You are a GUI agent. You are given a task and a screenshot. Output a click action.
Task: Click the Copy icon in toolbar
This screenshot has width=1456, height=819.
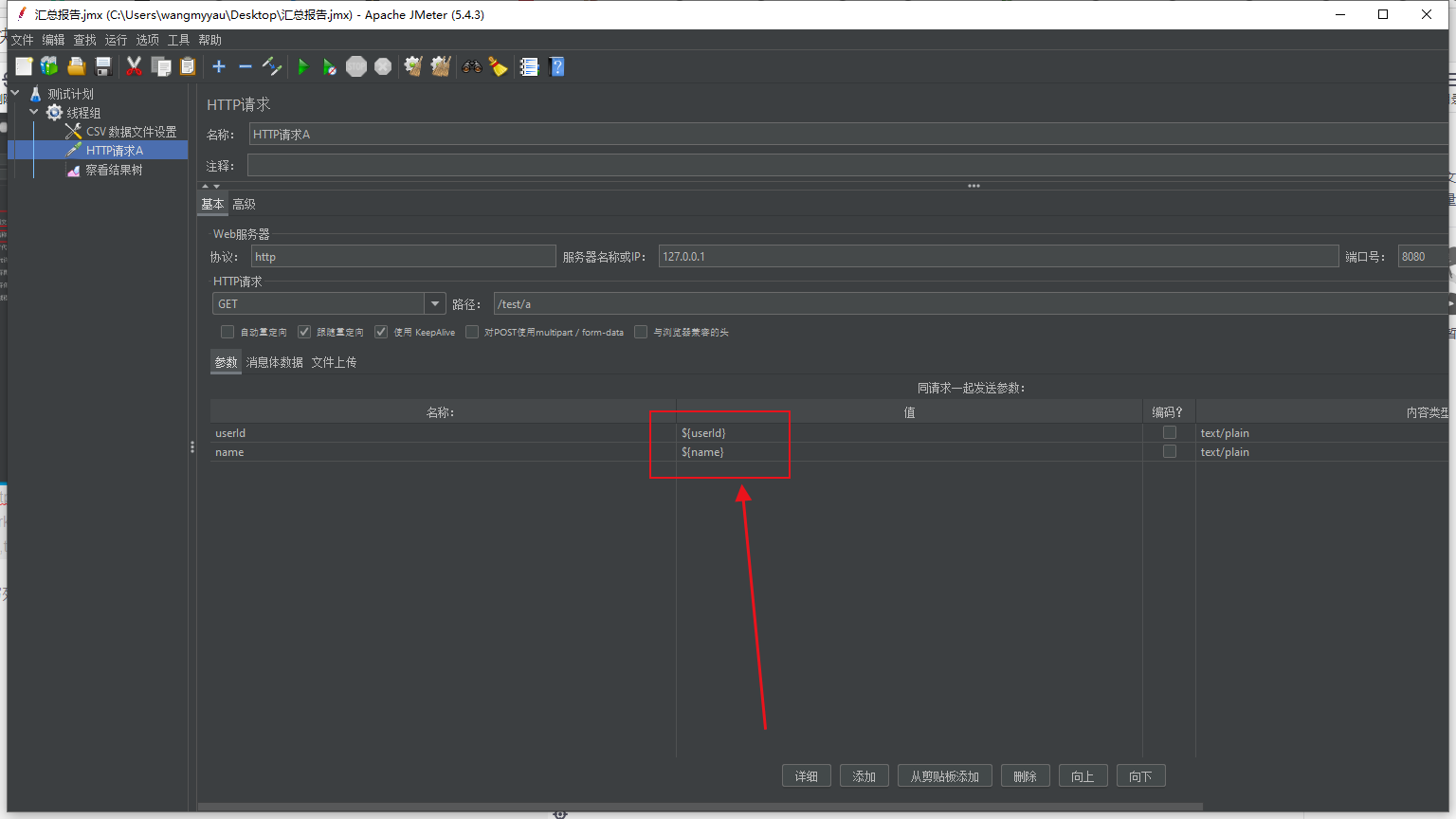[161, 66]
